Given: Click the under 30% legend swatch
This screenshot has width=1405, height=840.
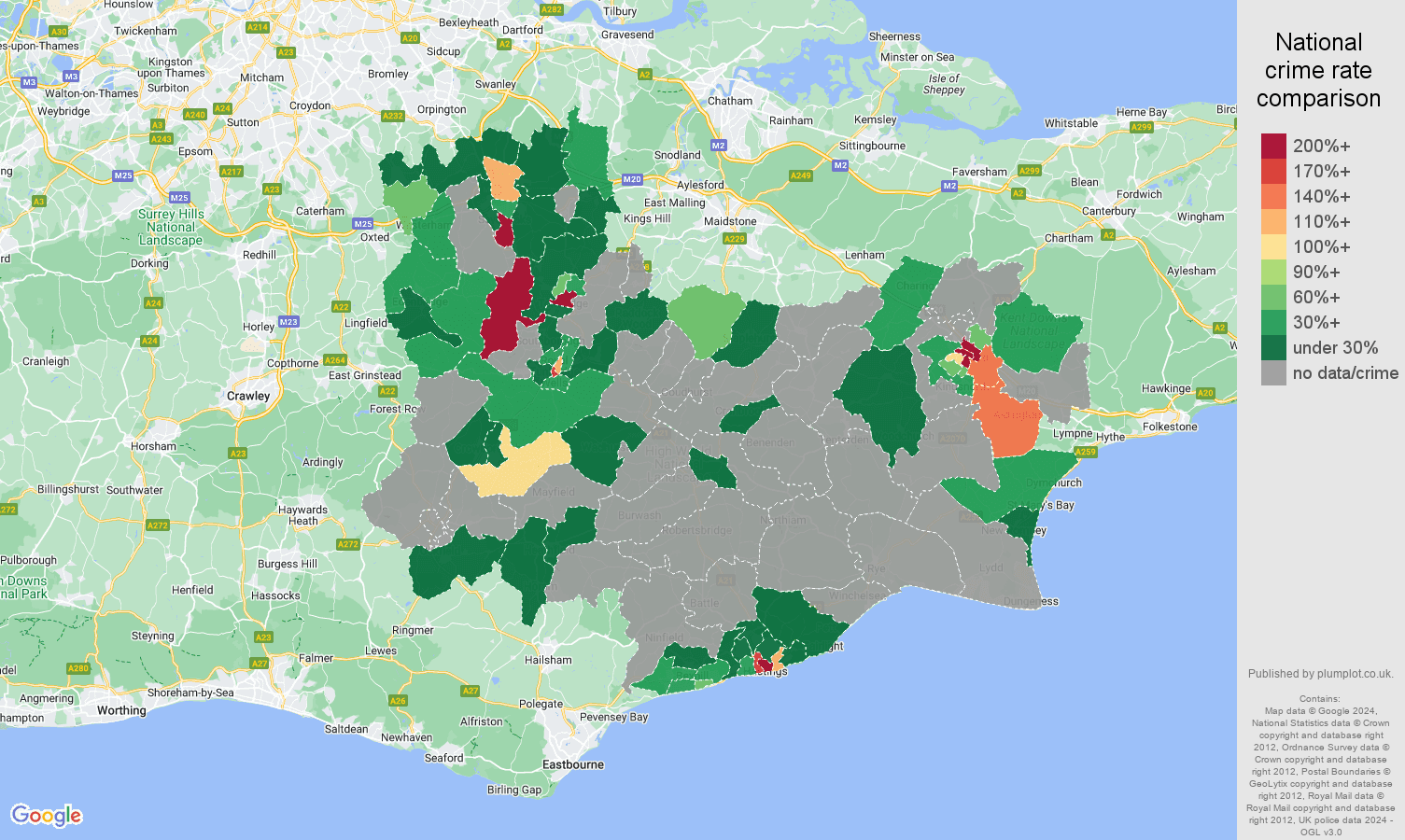Looking at the screenshot, I should pyautogui.click(x=1273, y=348).
